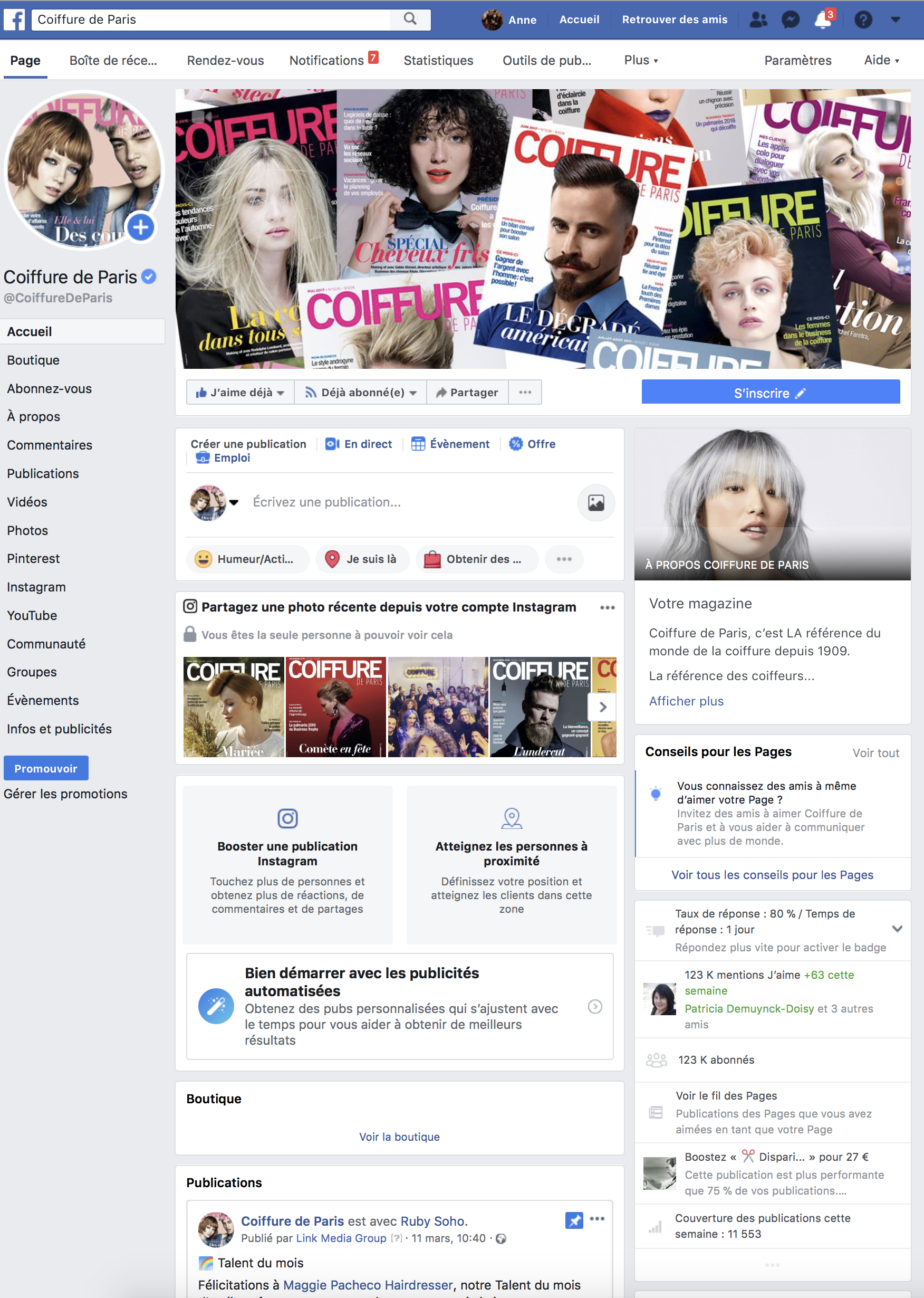This screenshot has width=924, height=1298.
Task: Click the help question mark icon
Action: coord(863,20)
